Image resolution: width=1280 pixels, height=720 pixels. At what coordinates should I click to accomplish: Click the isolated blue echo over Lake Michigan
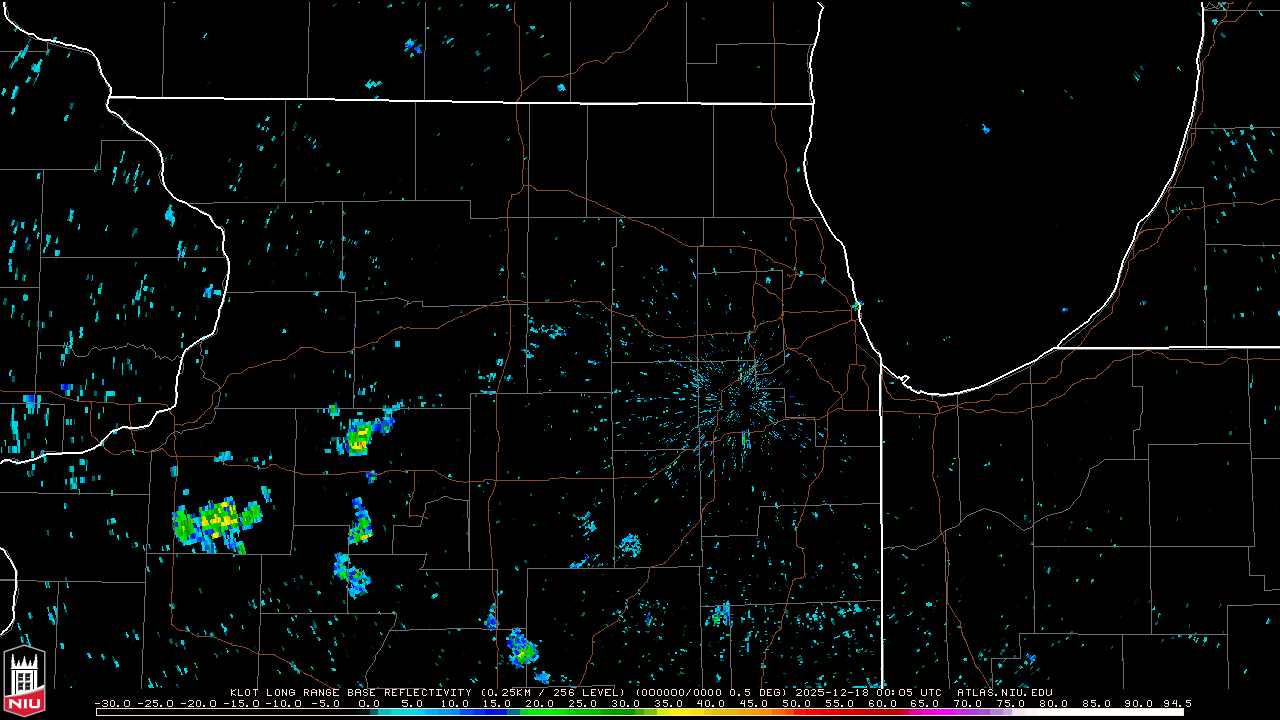985,129
